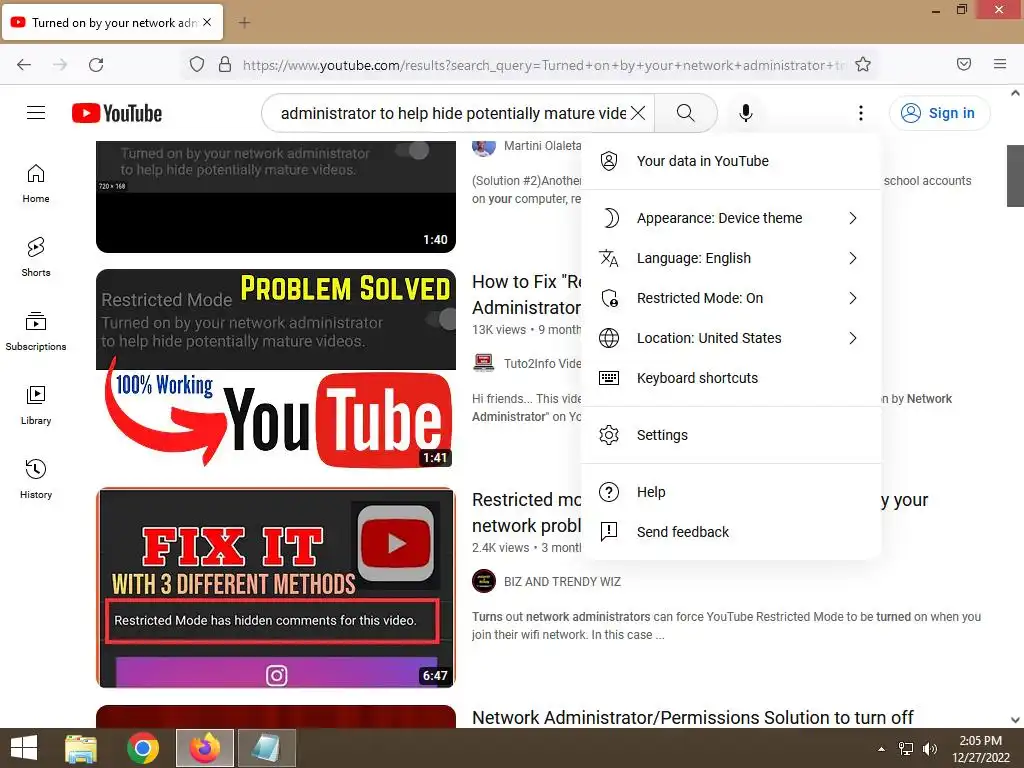Click the YouTube logo
The height and width of the screenshot is (768, 1024).
click(117, 113)
